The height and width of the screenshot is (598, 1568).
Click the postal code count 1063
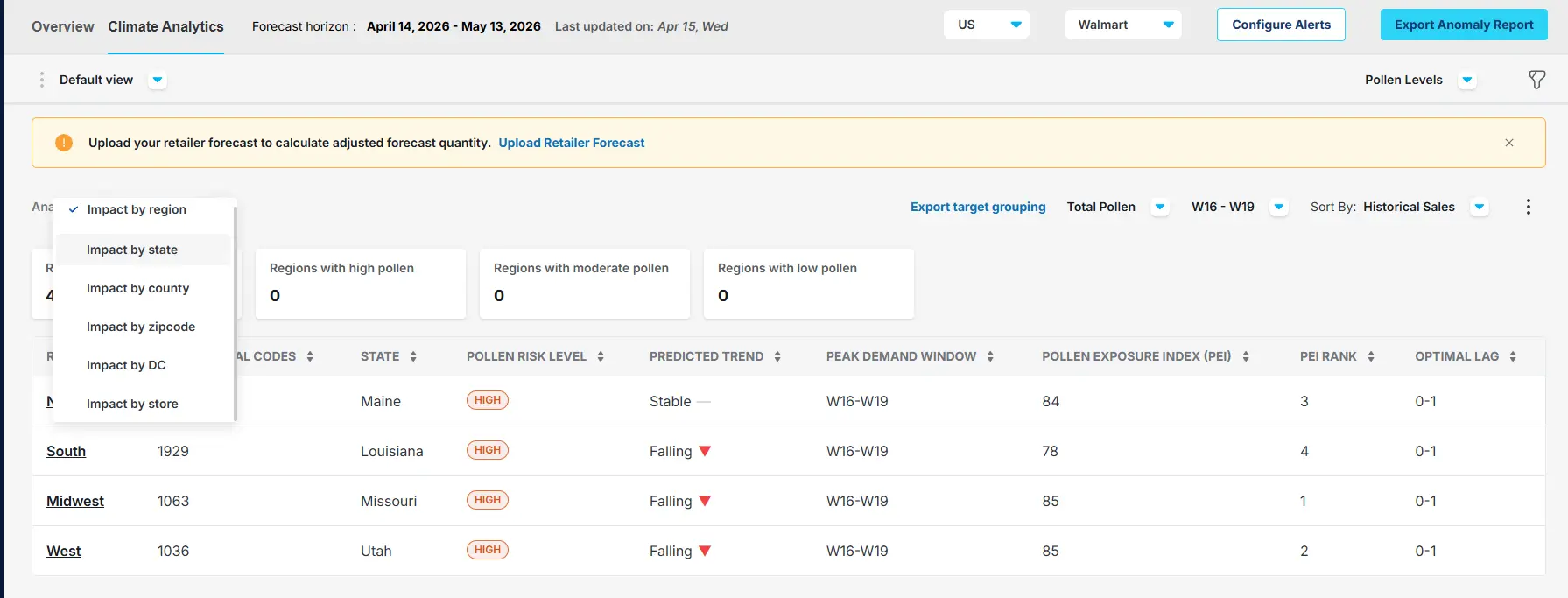tap(173, 501)
